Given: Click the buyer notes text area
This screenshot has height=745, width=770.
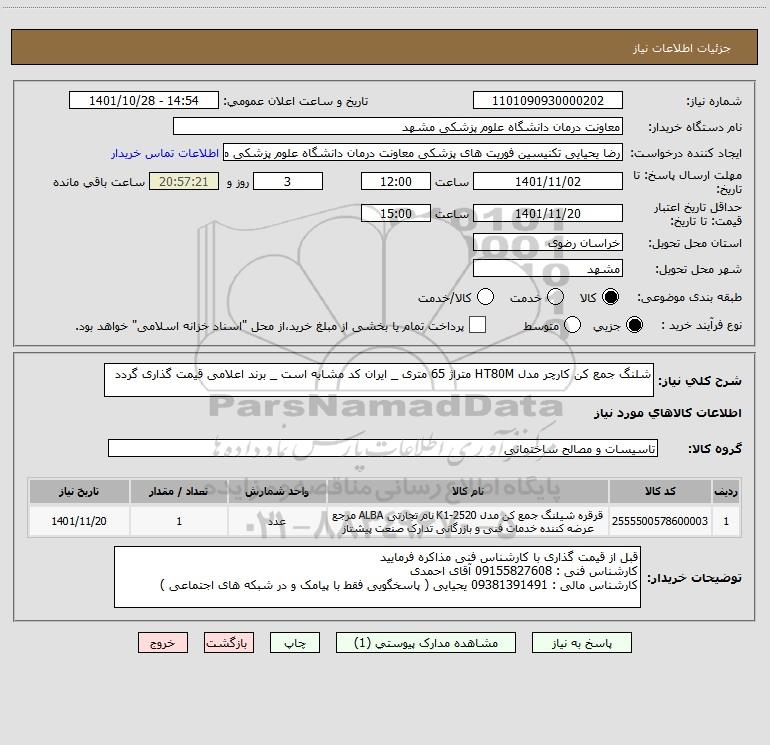Looking at the screenshot, I should coord(377,577).
